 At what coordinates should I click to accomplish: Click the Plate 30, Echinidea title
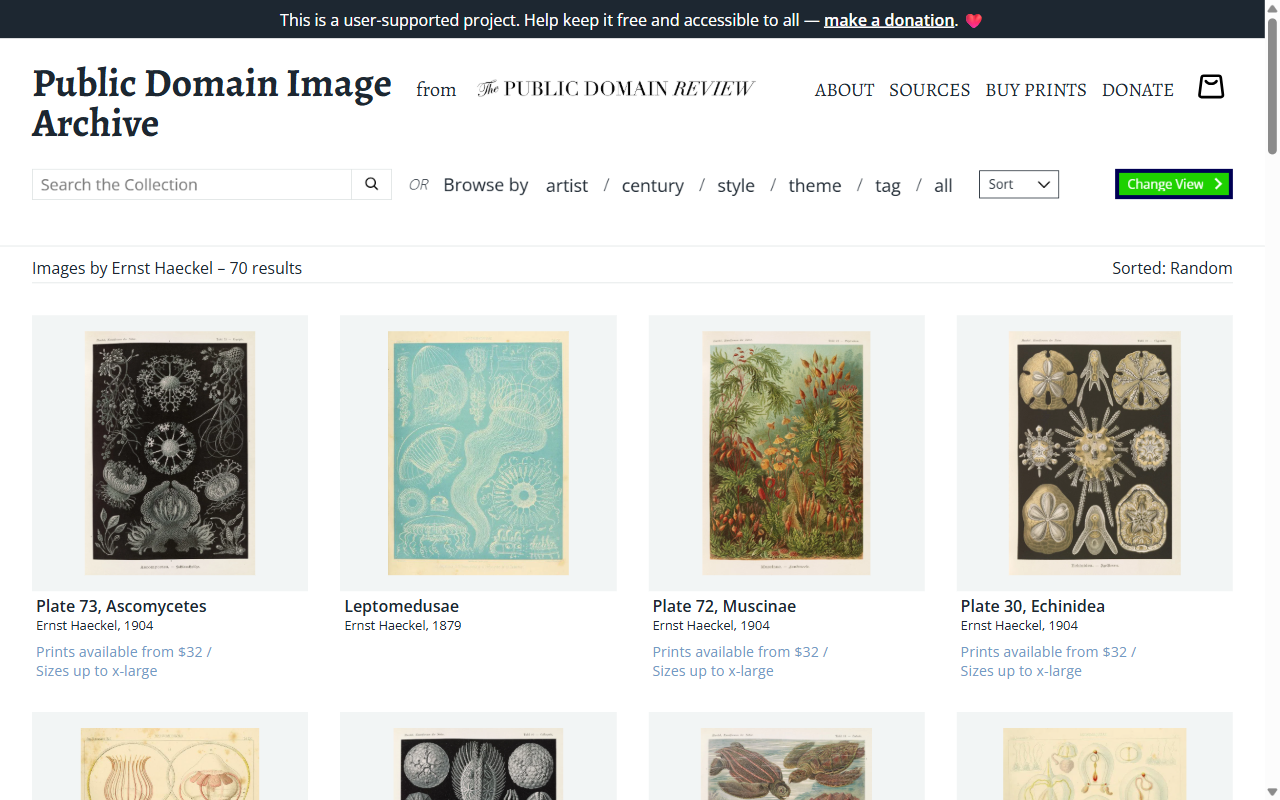[x=1033, y=606]
